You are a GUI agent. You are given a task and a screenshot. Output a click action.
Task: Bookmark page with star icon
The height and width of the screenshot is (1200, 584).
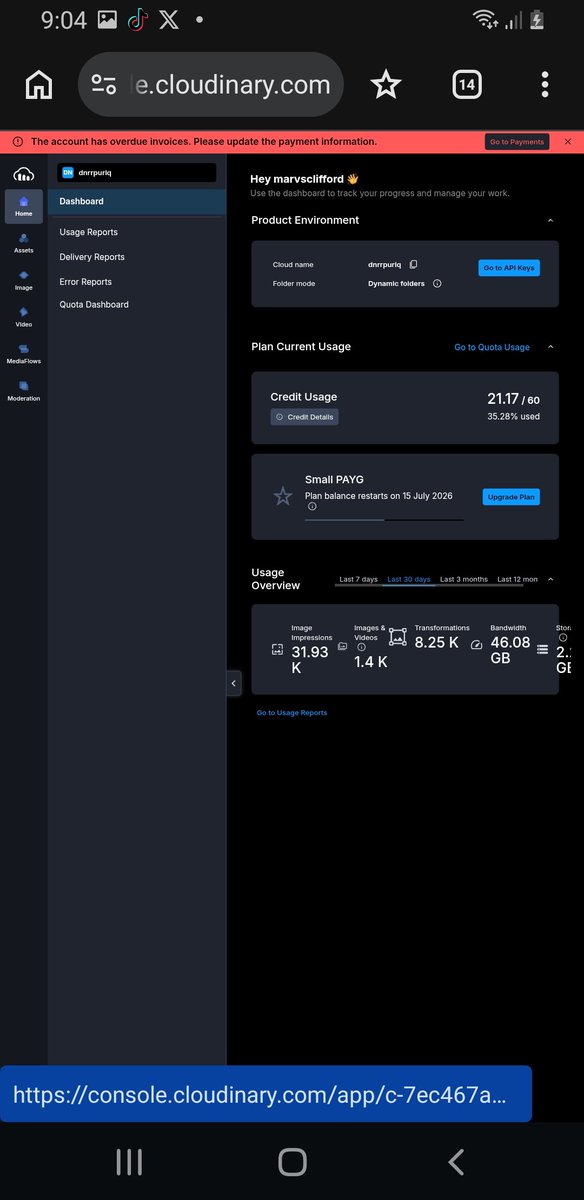(385, 85)
